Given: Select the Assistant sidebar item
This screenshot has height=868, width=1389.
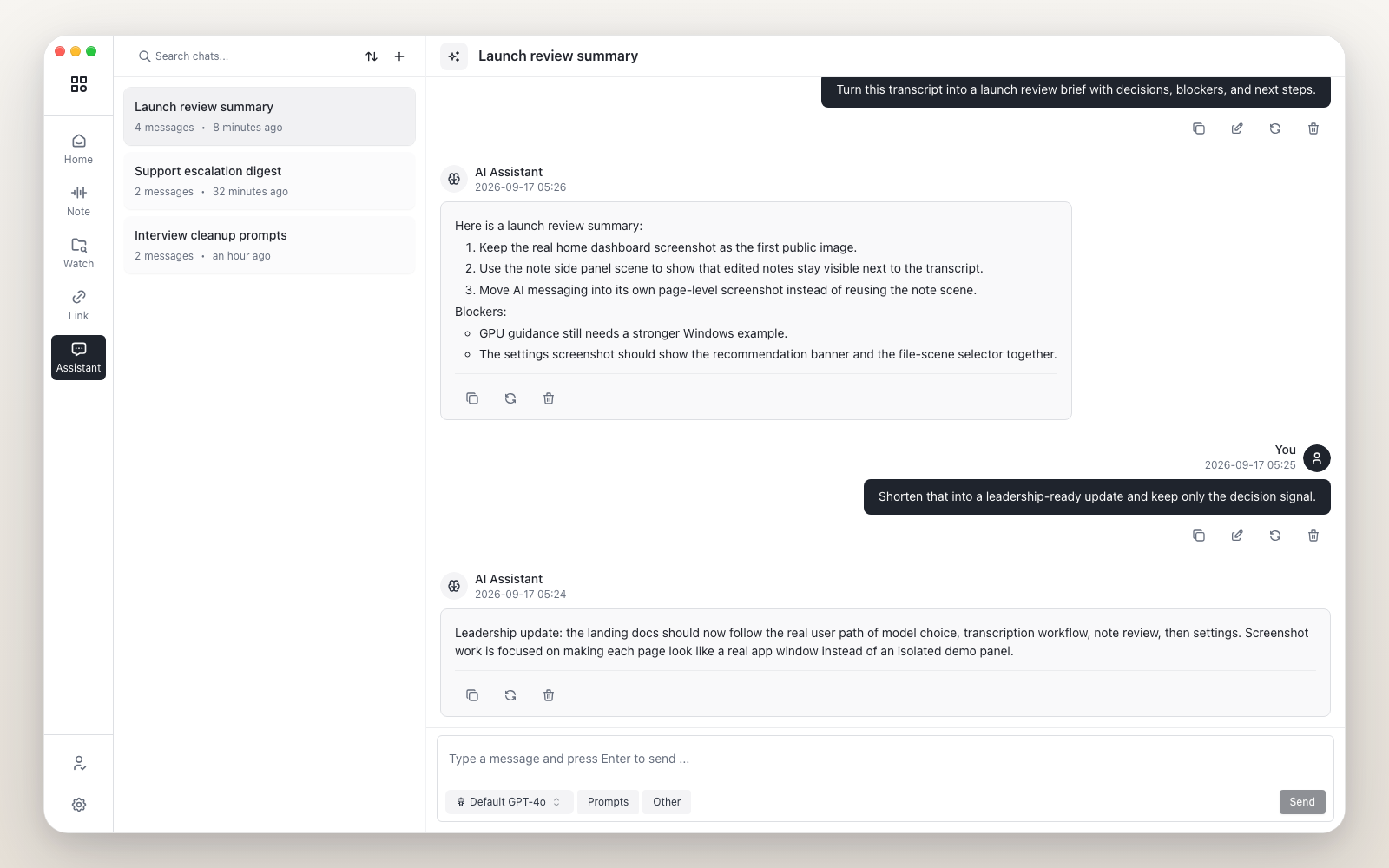Looking at the screenshot, I should [78, 358].
